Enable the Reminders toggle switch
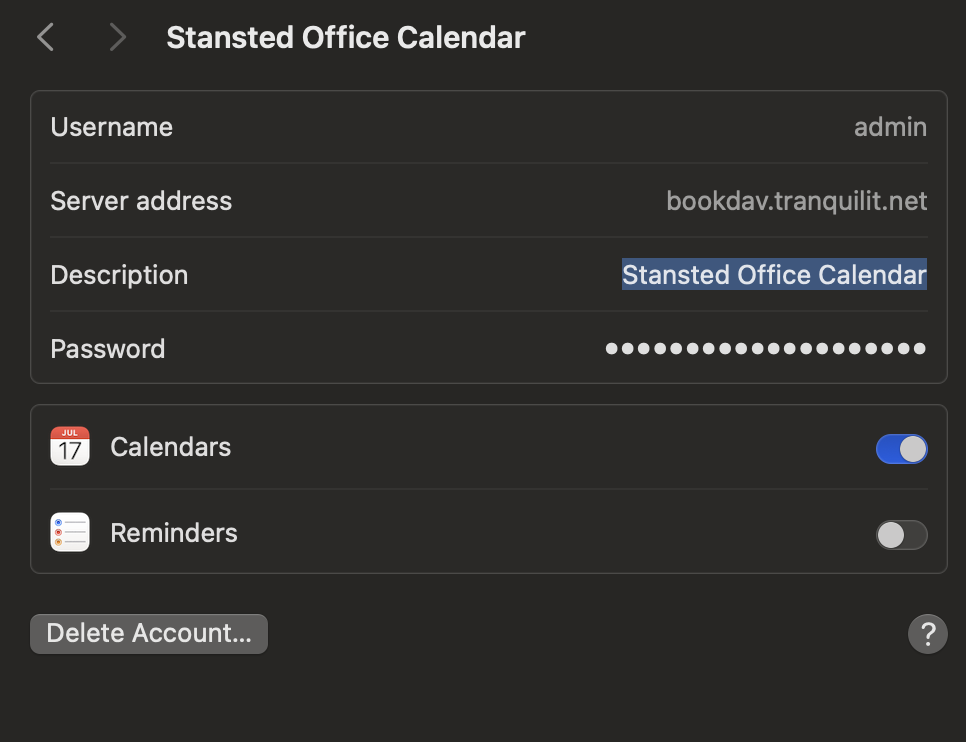This screenshot has width=966, height=742. pyautogui.click(x=901, y=535)
